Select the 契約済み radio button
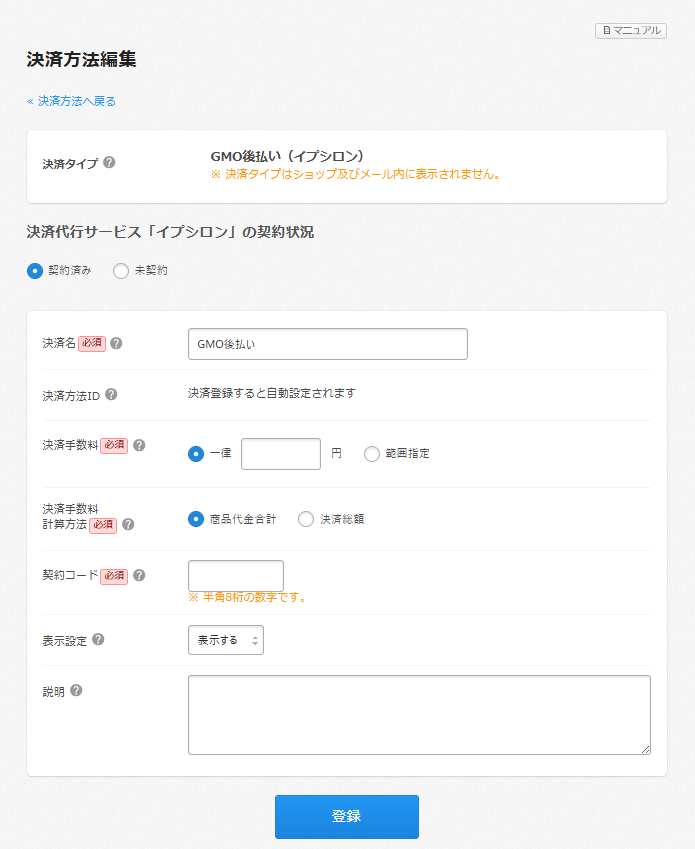The height and width of the screenshot is (849, 695). pyautogui.click(x=35, y=270)
